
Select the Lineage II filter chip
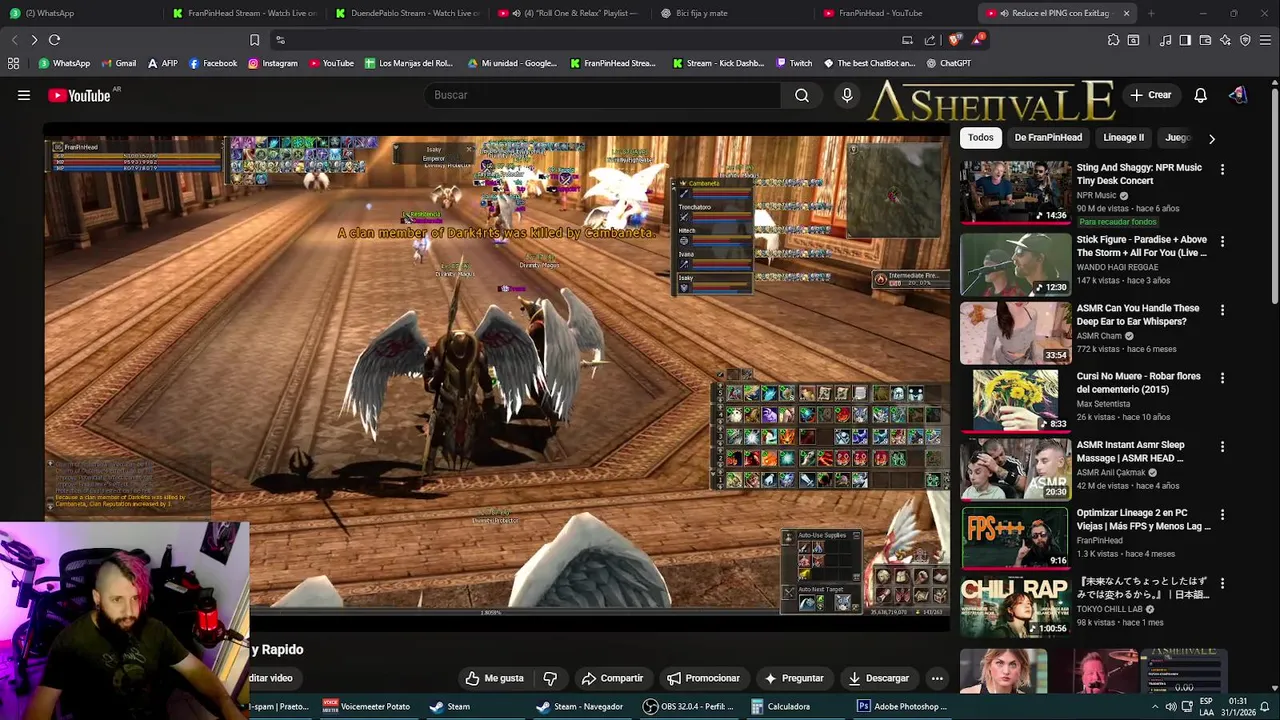point(1123,138)
